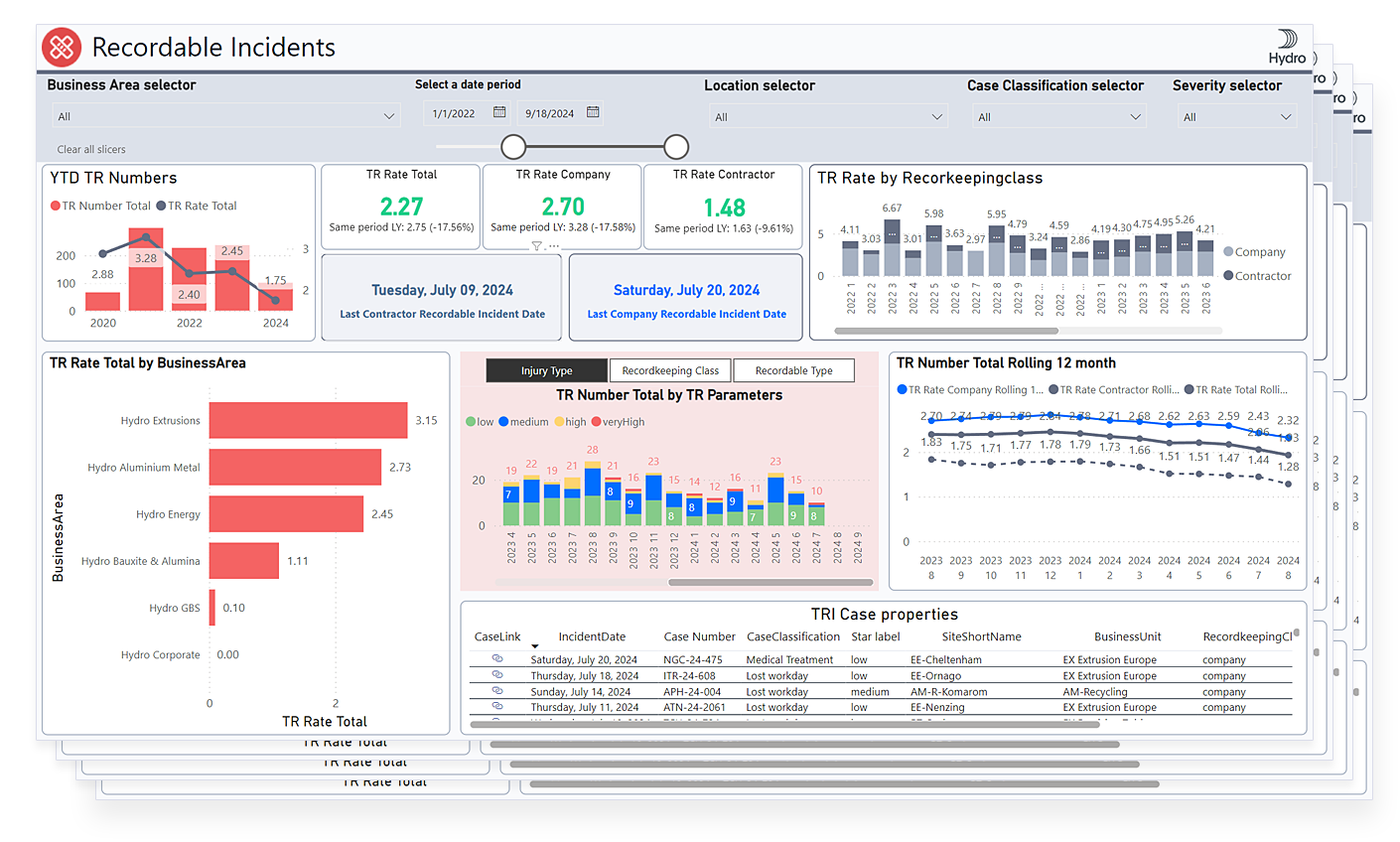Viewport: 1400px width, 842px height.
Task: Select Hydro Aluminium Metal bar
Action: point(296,467)
